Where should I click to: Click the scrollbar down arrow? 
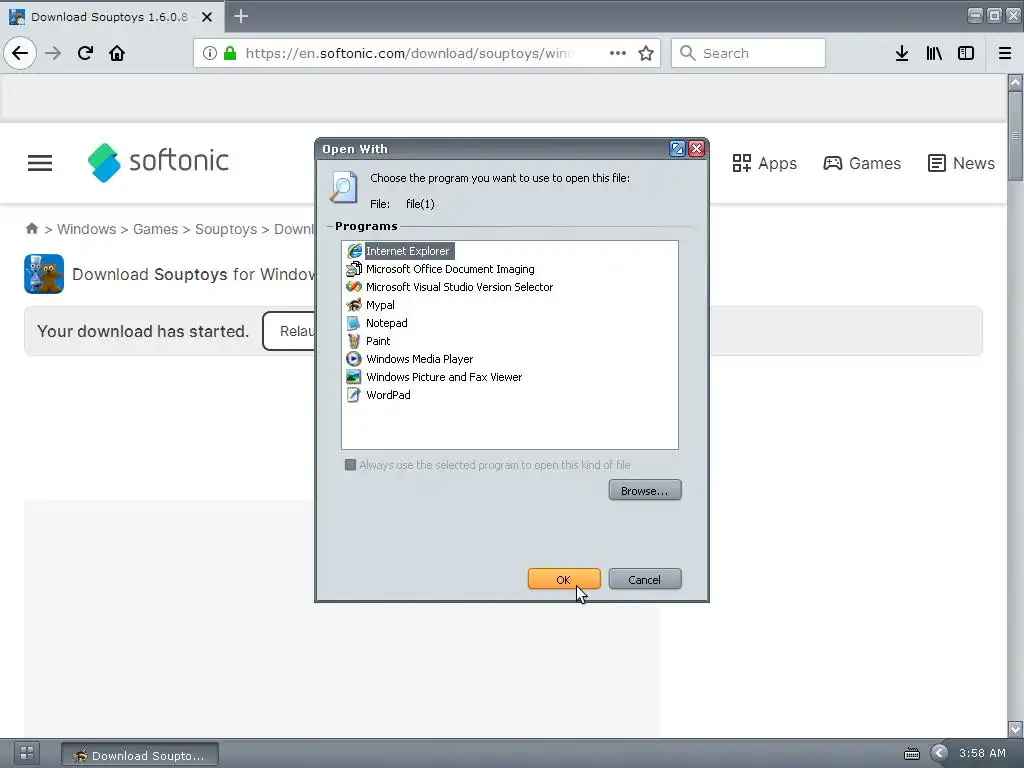click(x=1015, y=729)
